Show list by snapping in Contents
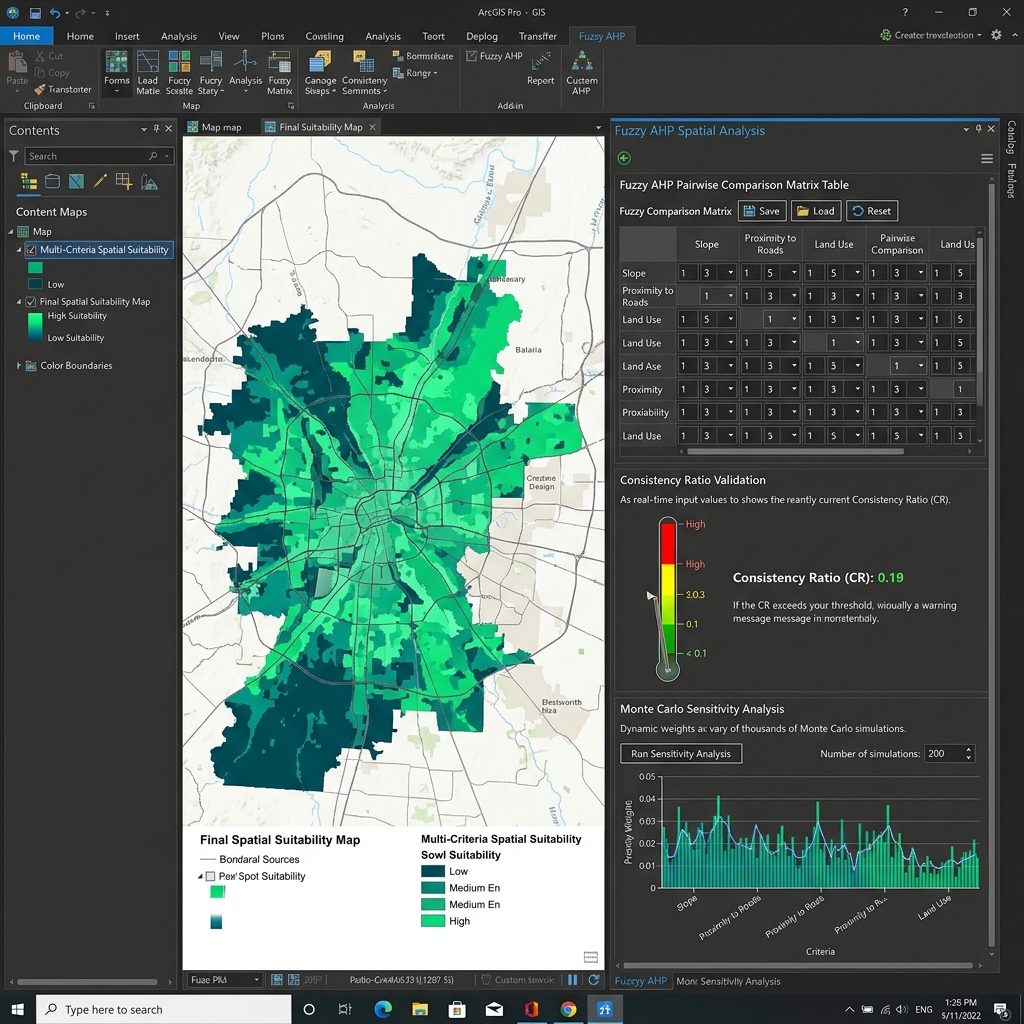 [123, 182]
